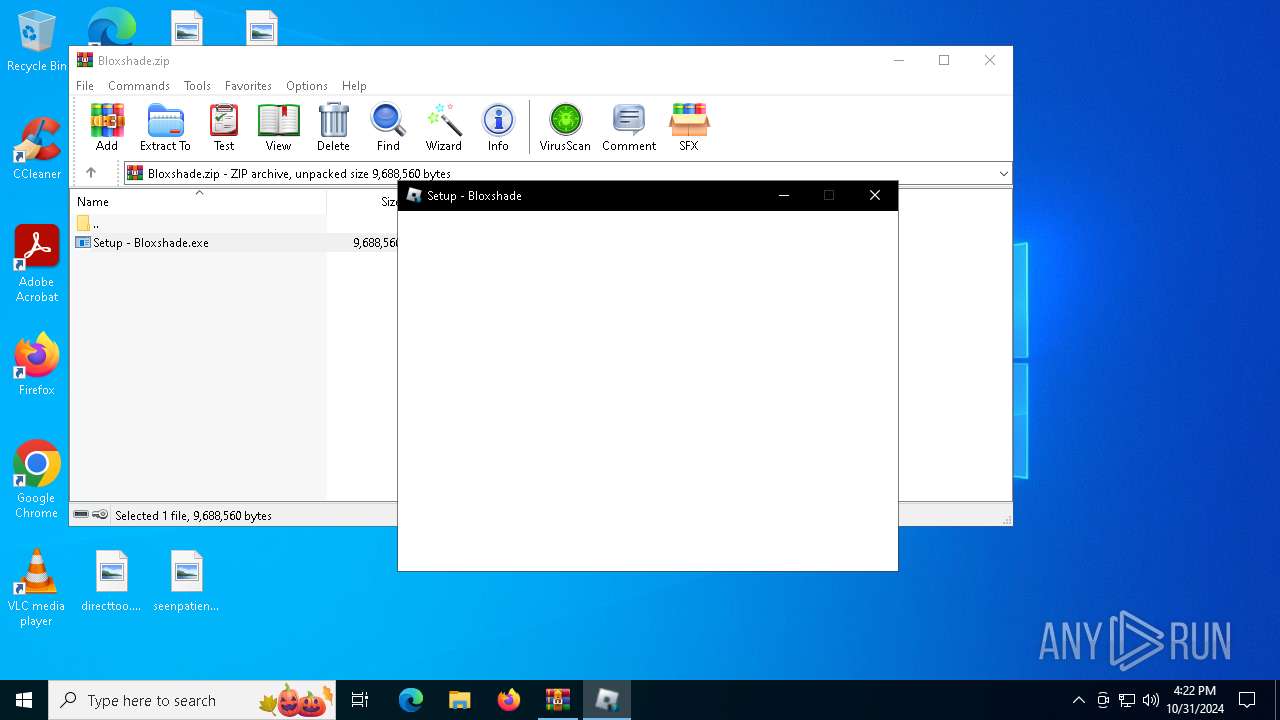Click the taskbar search box

(x=193, y=700)
